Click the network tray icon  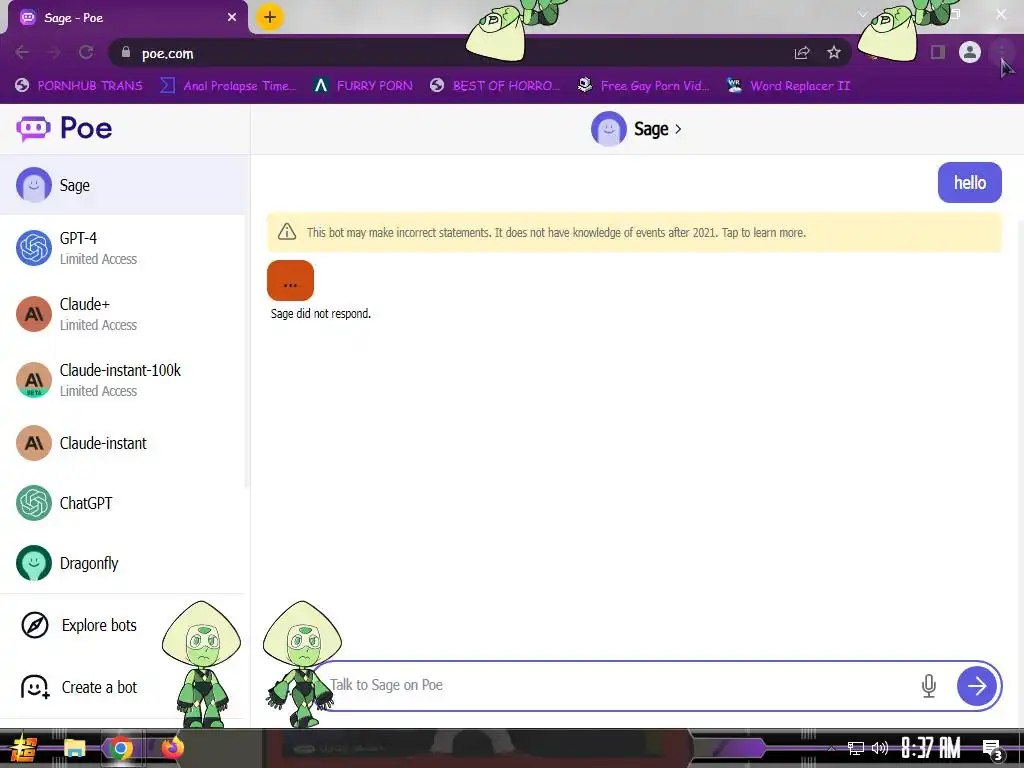tap(856, 748)
